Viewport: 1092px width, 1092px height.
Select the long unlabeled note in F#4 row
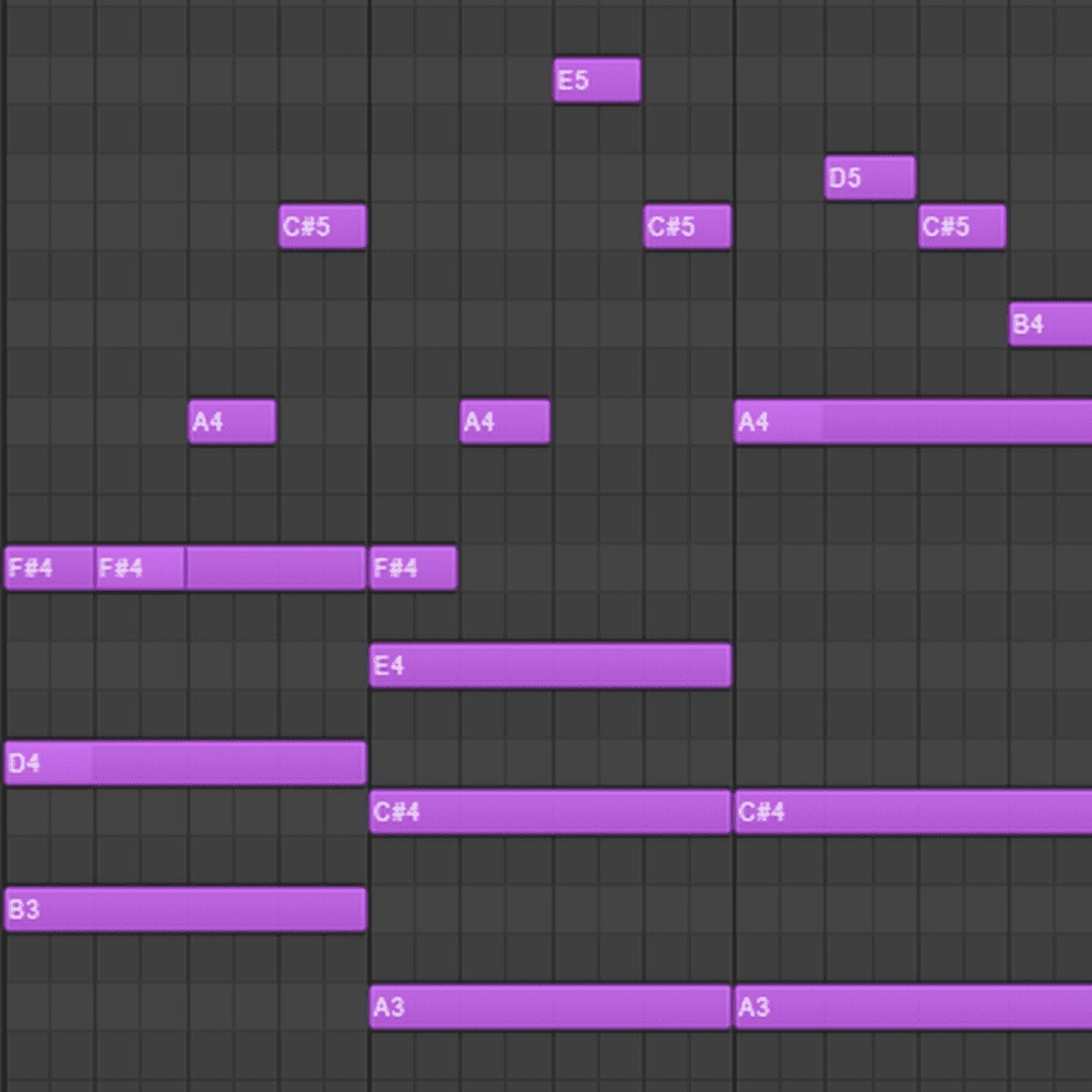click(x=275, y=568)
